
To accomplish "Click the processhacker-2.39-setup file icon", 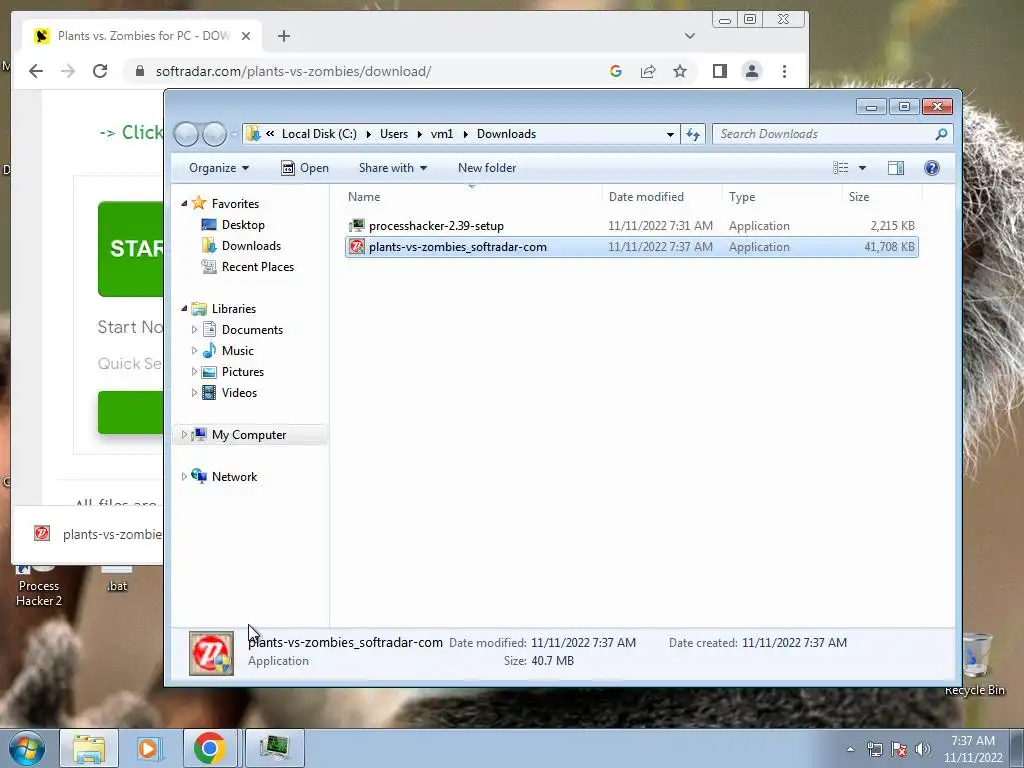I will click(x=357, y=226).
